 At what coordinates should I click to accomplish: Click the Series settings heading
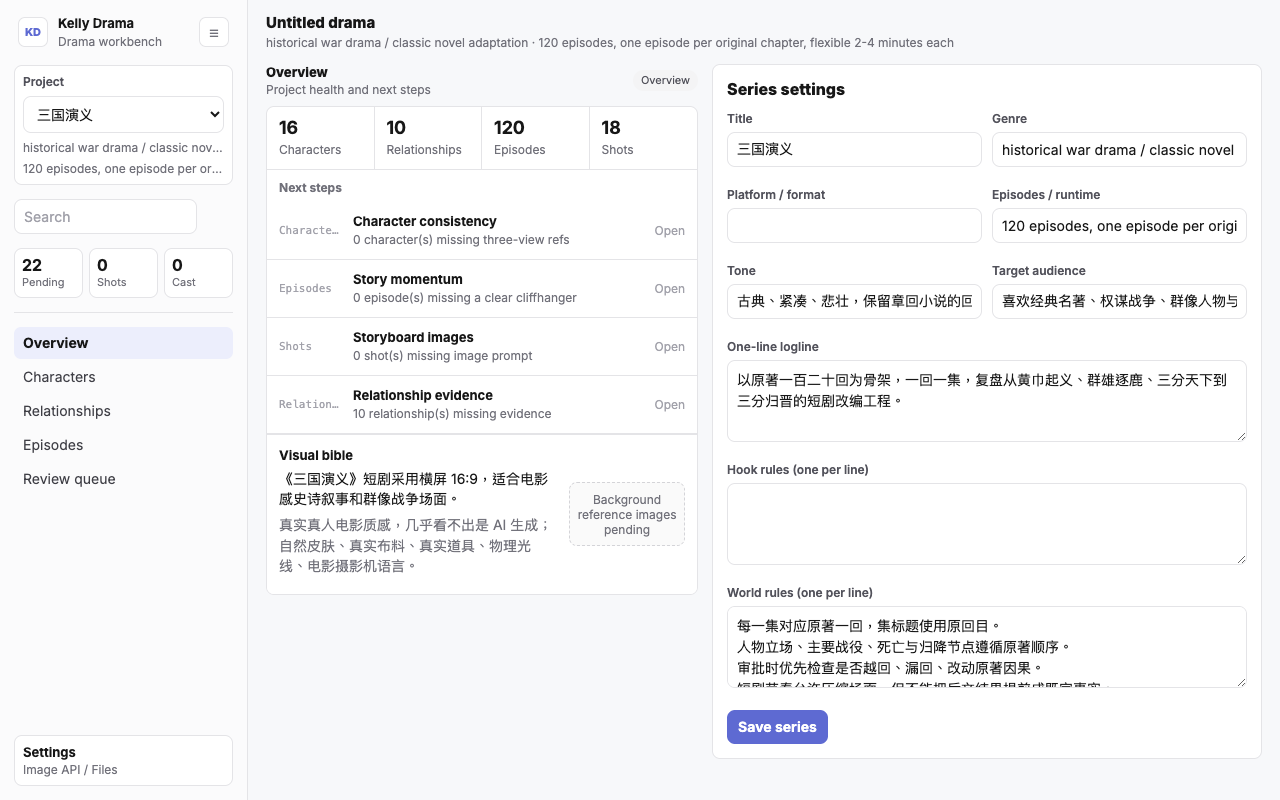click(x=786, y=89)
